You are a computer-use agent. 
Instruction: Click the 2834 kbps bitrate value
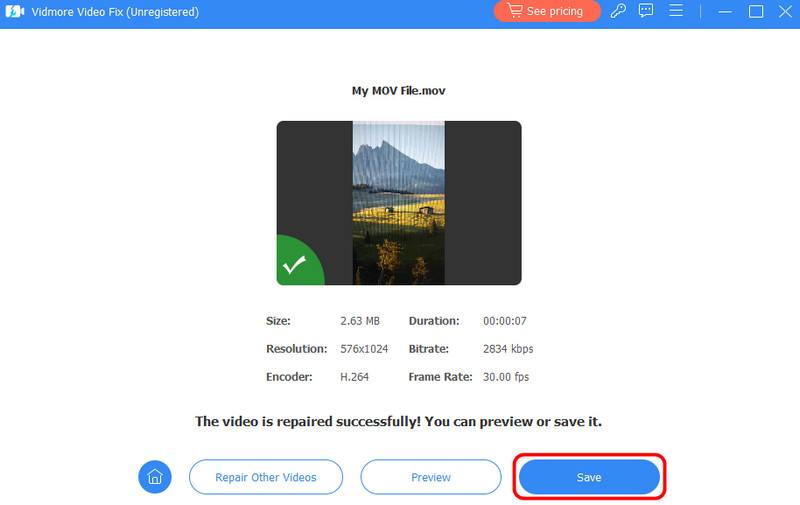510,349
